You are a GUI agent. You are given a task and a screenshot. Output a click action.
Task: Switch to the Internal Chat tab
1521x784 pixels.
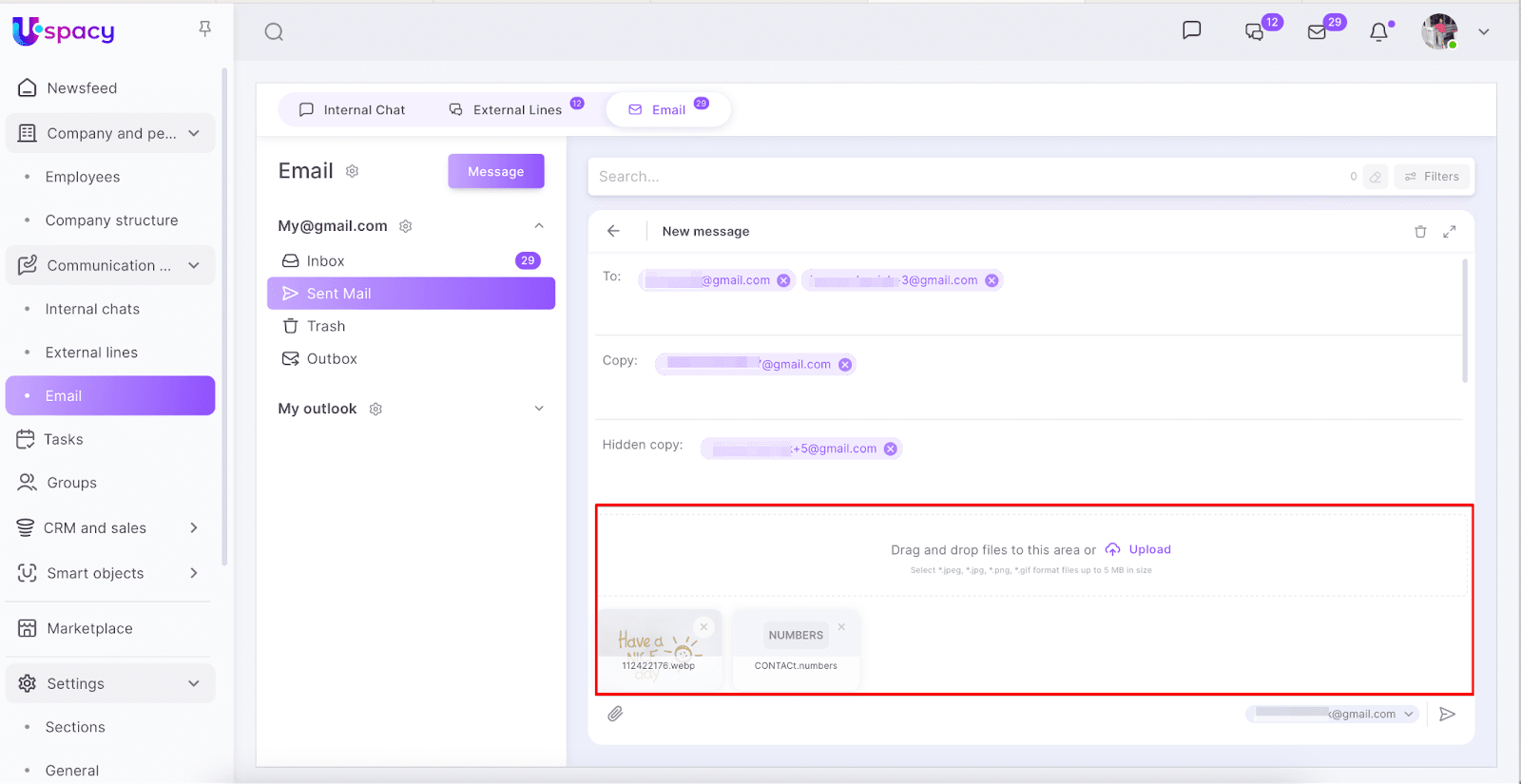click(352, 109)
